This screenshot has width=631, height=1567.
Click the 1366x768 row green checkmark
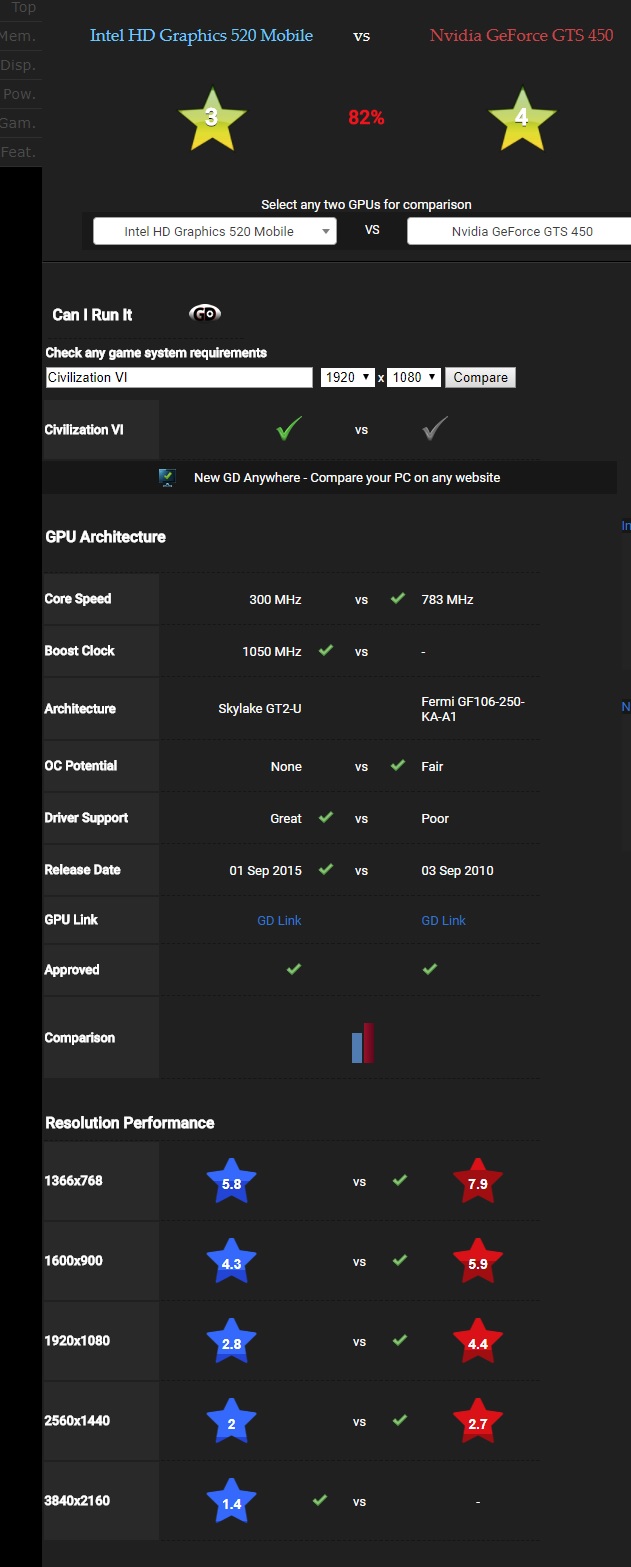click(x=399, y=1180)
